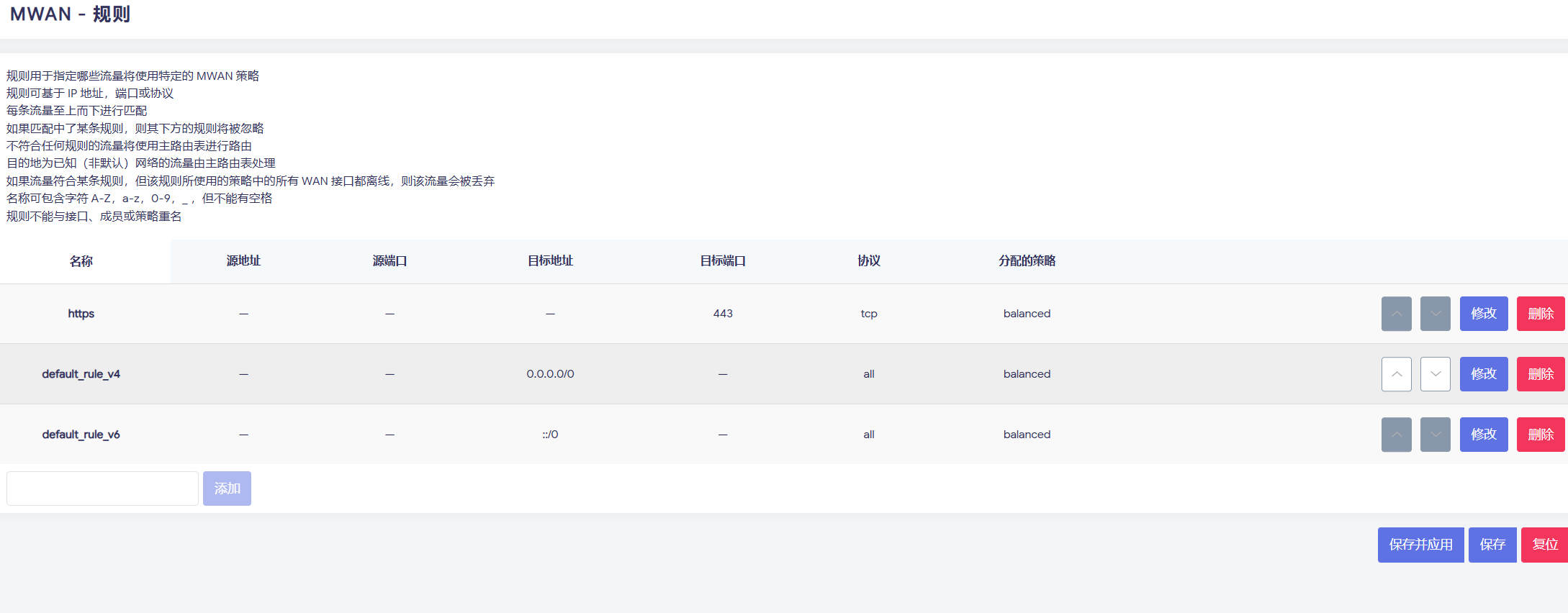The image size is (1568, 613).
Task: Click the 保存 button
Action: (1492, 545)
